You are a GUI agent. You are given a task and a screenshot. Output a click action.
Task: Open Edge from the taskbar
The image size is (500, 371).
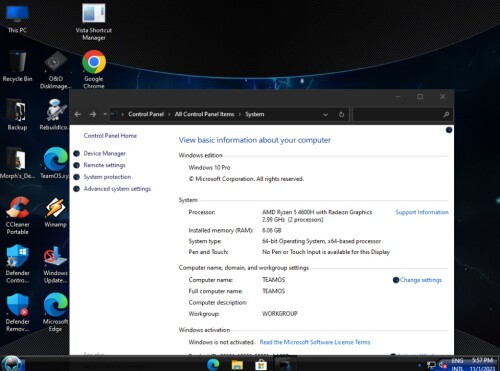tap(213, 364)
